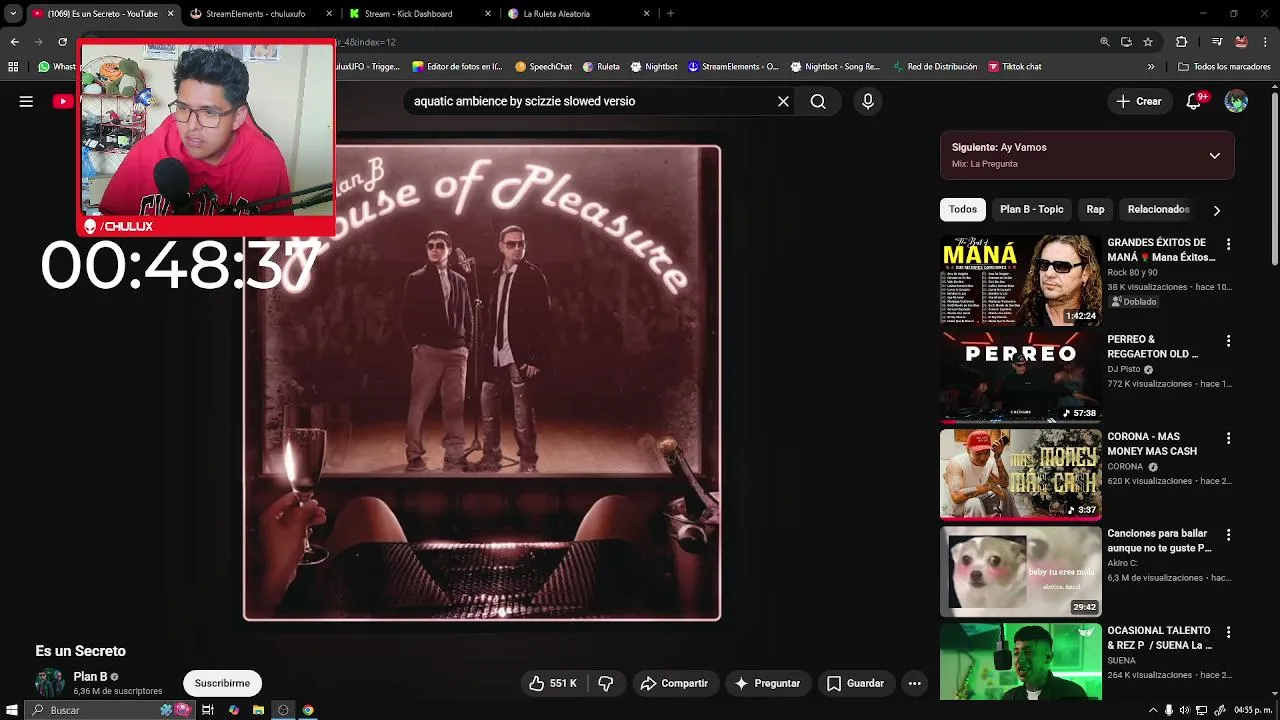
Task: Open title link Ocasional Talento & Rez P
Action: point(1159,638)
